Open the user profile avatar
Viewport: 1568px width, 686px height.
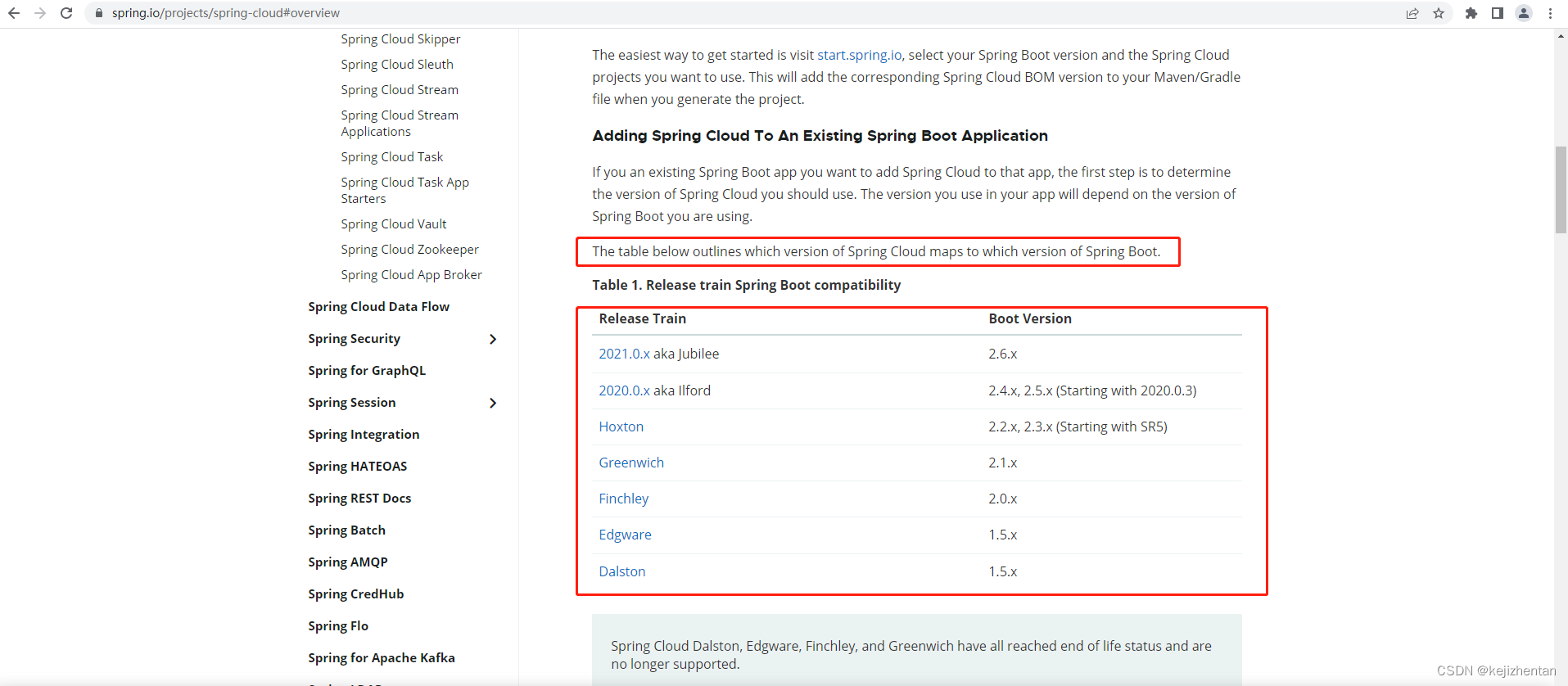[x=1524, y=13]
